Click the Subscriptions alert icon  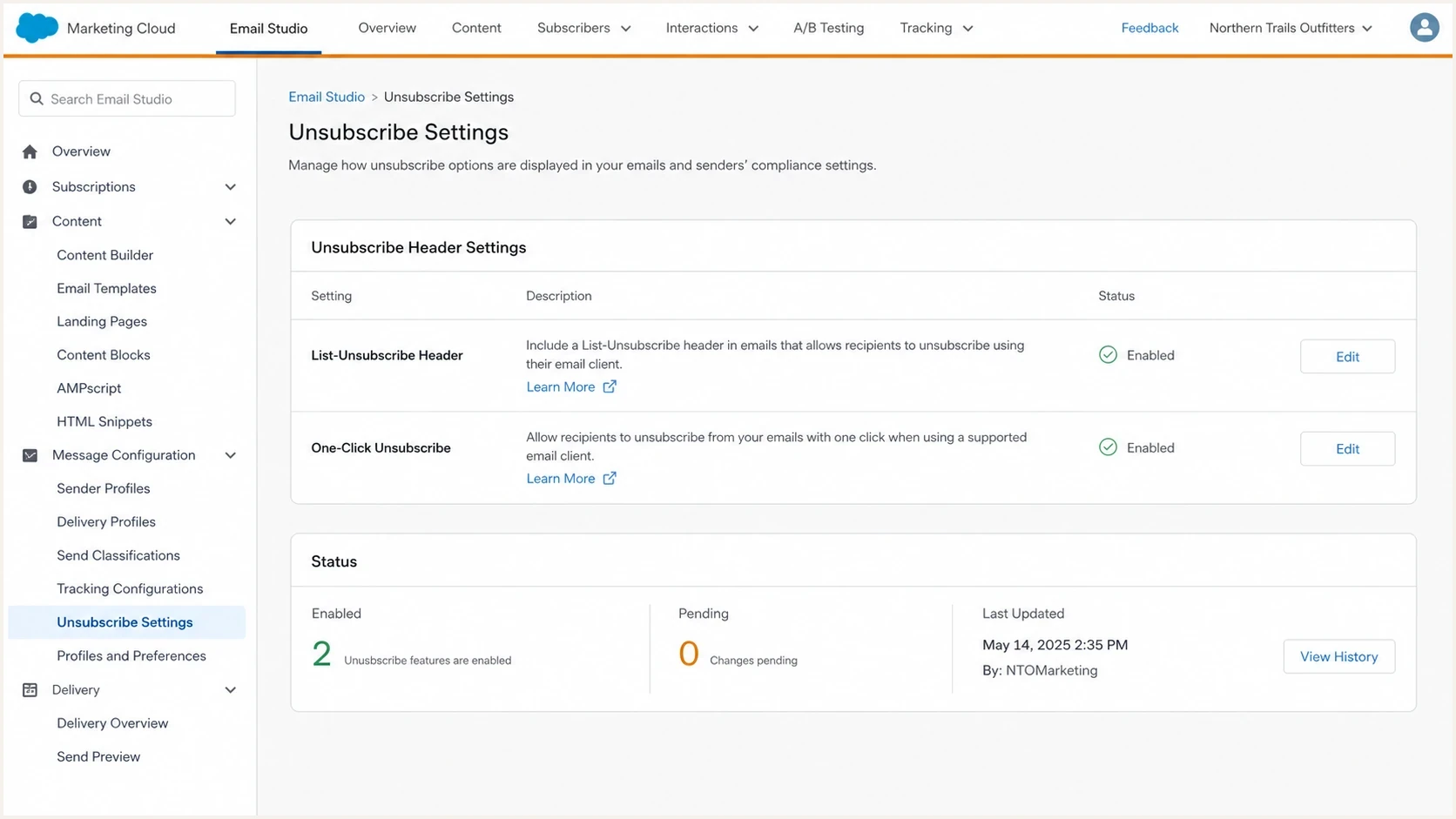coord(30,187)
